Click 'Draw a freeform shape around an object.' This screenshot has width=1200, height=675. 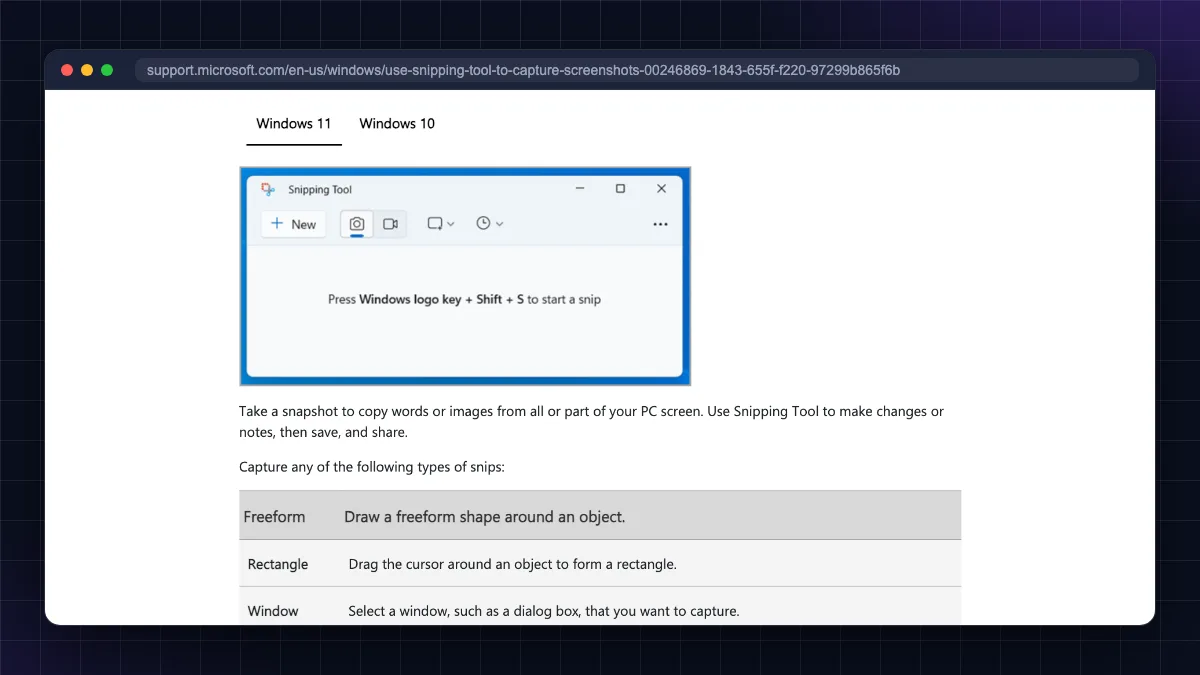pos(485,516)
